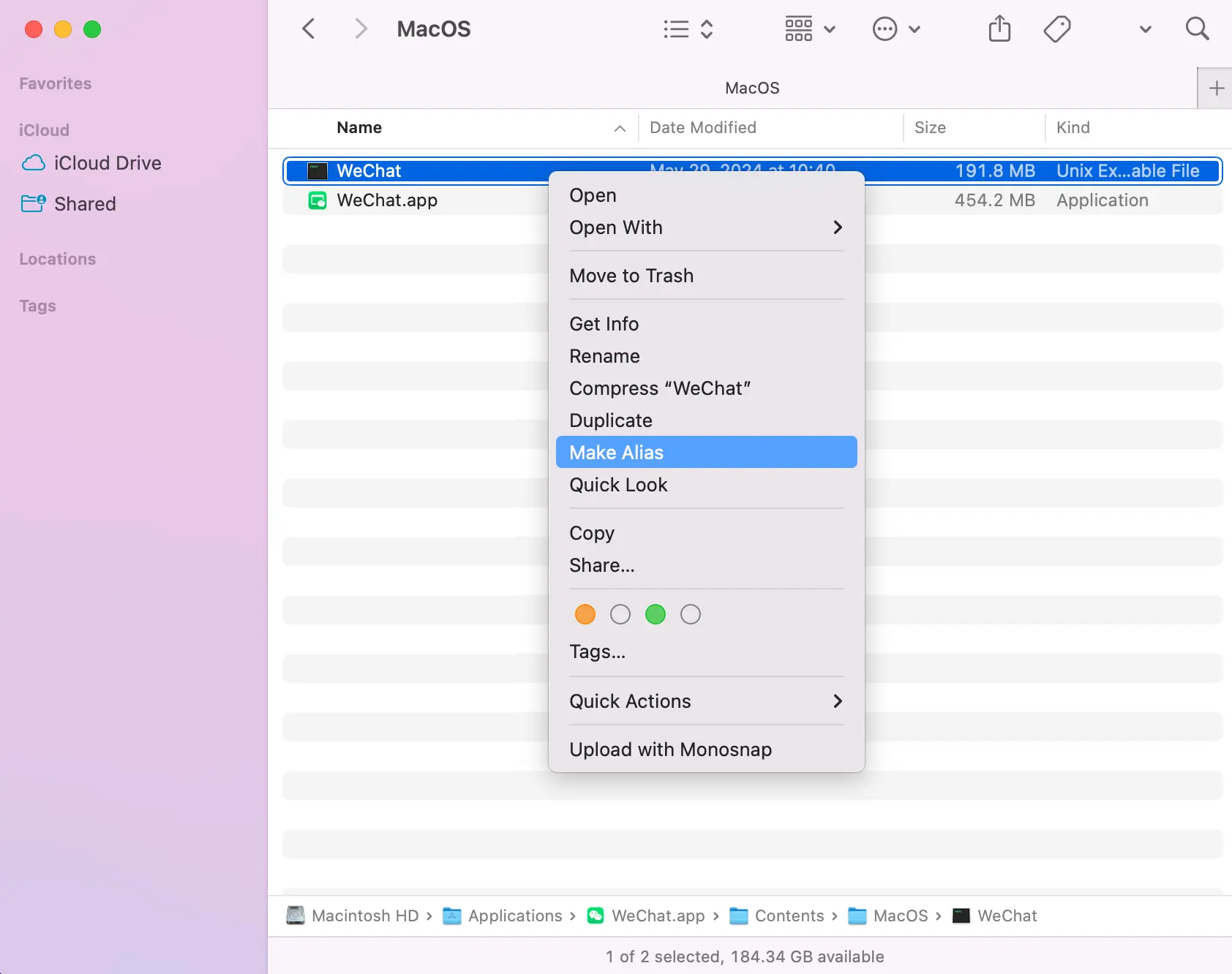Image resolution: width=1232 pixels, height=974 pixels.
Task: Apply the green tag color
Action: click(656, 614)
